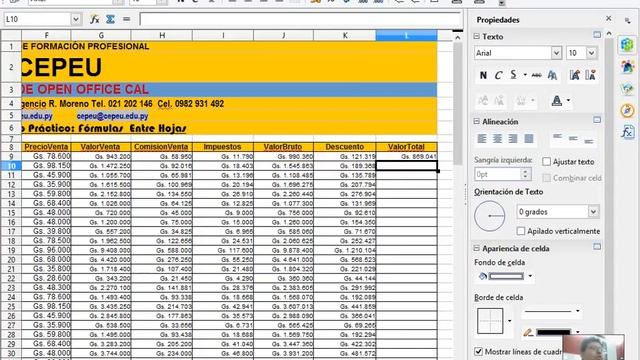Center cell text horizontally in Alineación
The height and width of the screenshot is (360, 640).
[x=498, y=139]
